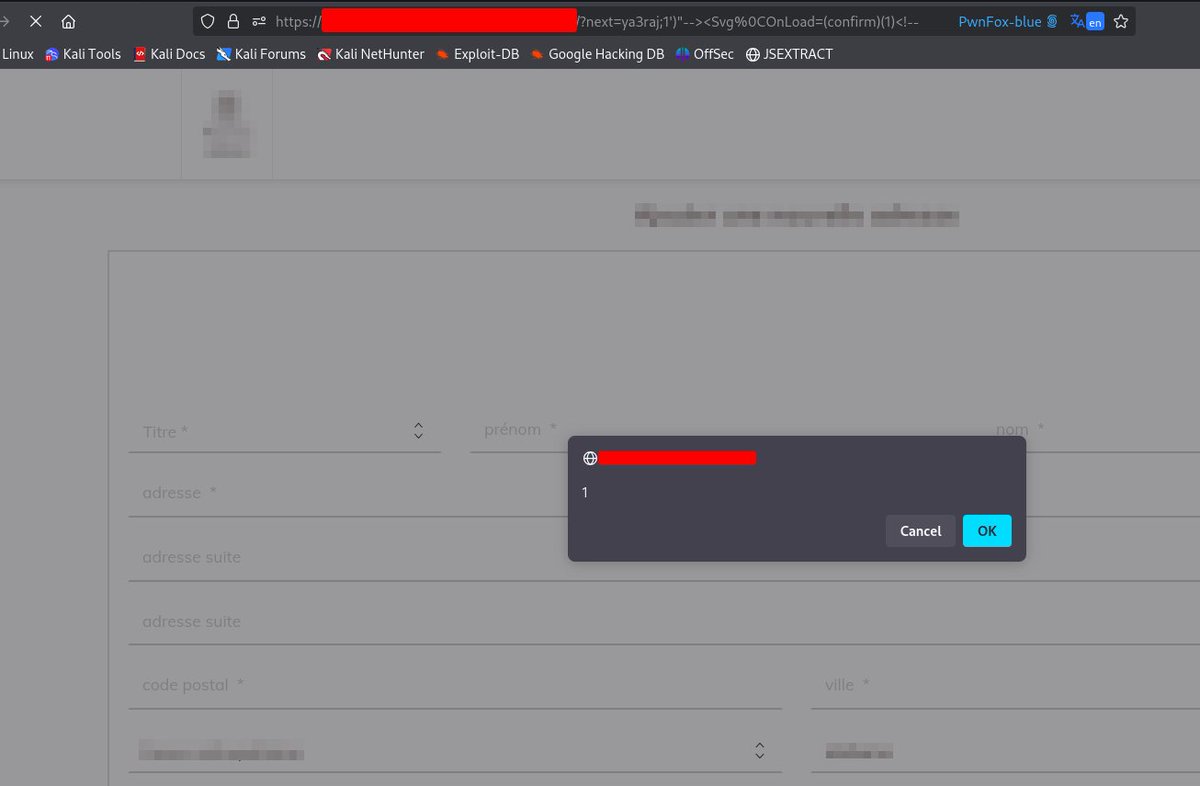Viewport: 1200px width, 786px height.
Task: Focus the first adresse suite field
Action: pyautogui.click(x=664, y=557)
